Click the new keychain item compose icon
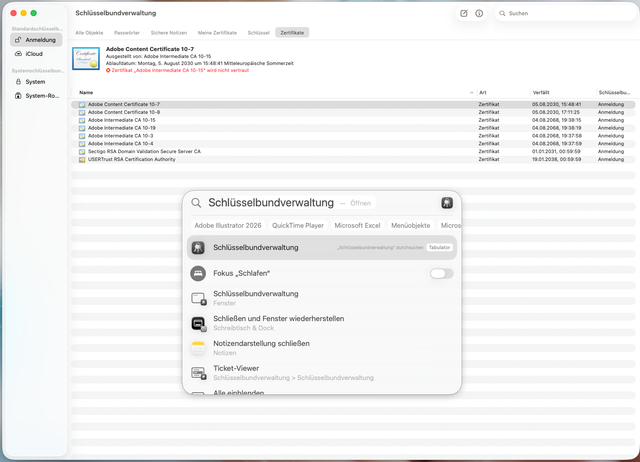 (x=464, y=13)
